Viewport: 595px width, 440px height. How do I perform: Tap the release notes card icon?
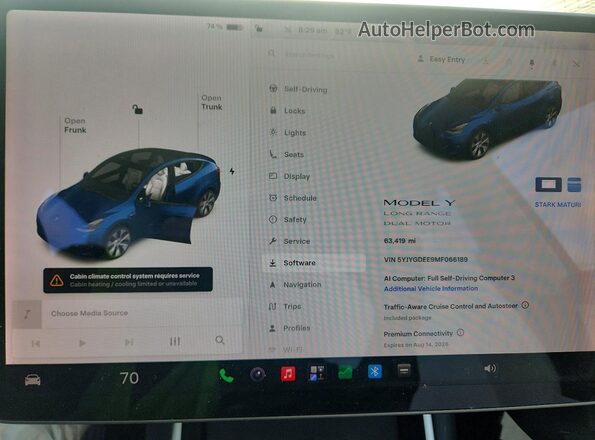(574, 185)
